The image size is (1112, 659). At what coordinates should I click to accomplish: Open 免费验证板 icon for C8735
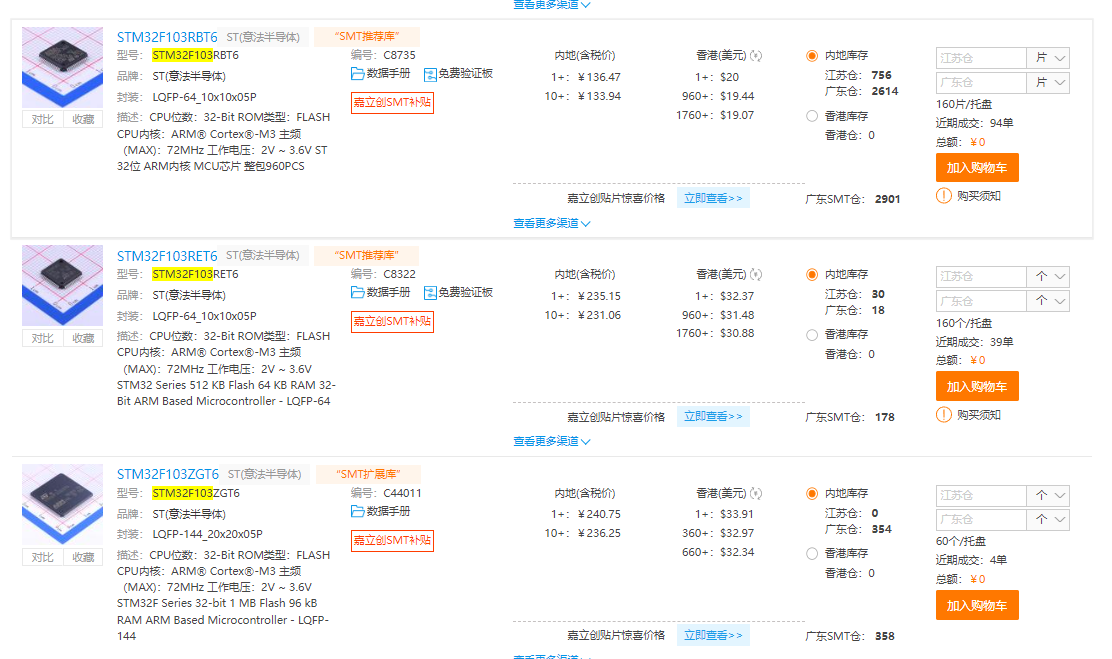[x=430, y=74]
